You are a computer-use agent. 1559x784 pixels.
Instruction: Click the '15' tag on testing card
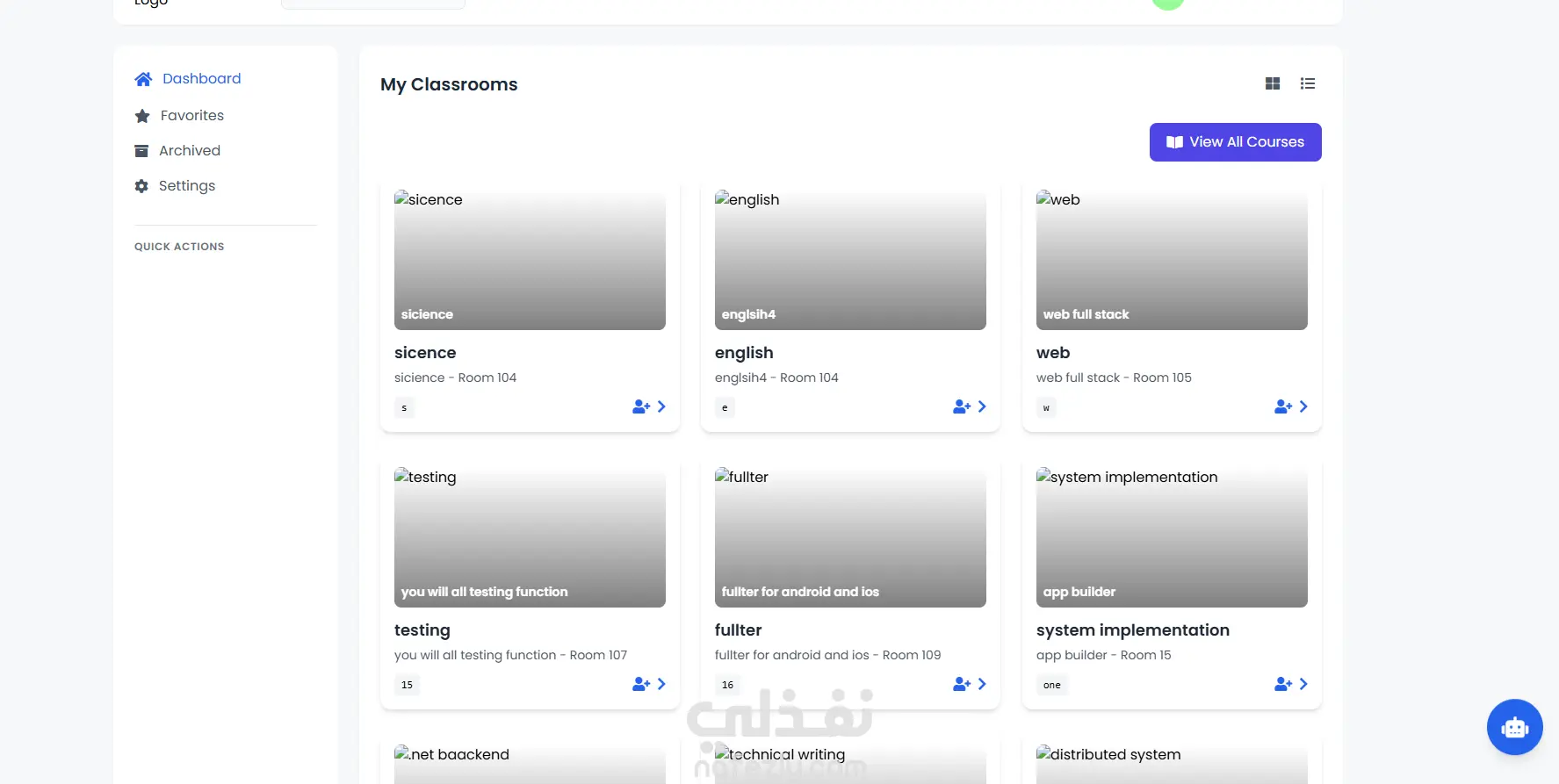coord(407,685)
